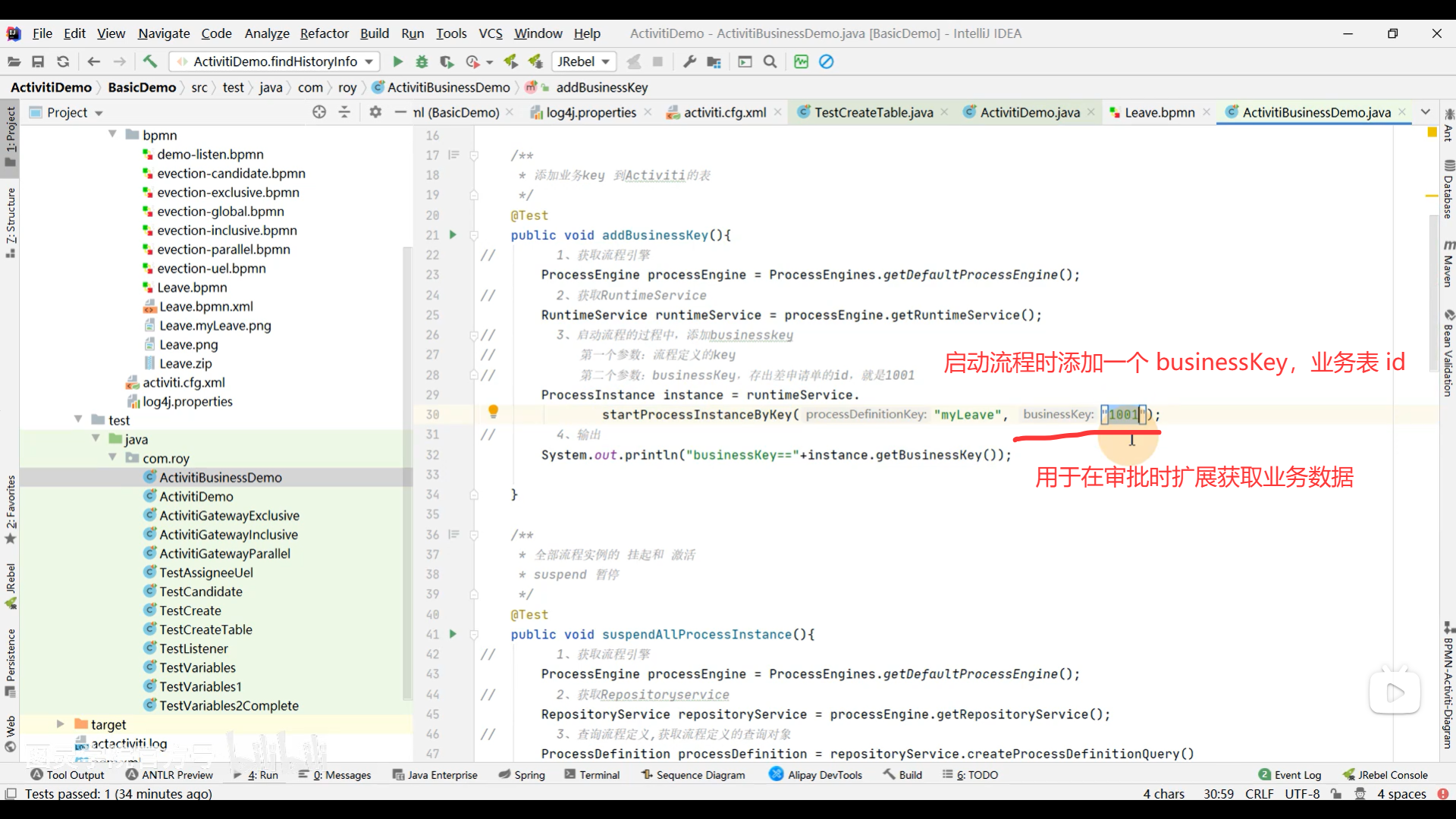Open the ActivitiDemo.findHistoryInfo configuration dropdown
The width and height of the screenshot is (1456, 819).
368,61
